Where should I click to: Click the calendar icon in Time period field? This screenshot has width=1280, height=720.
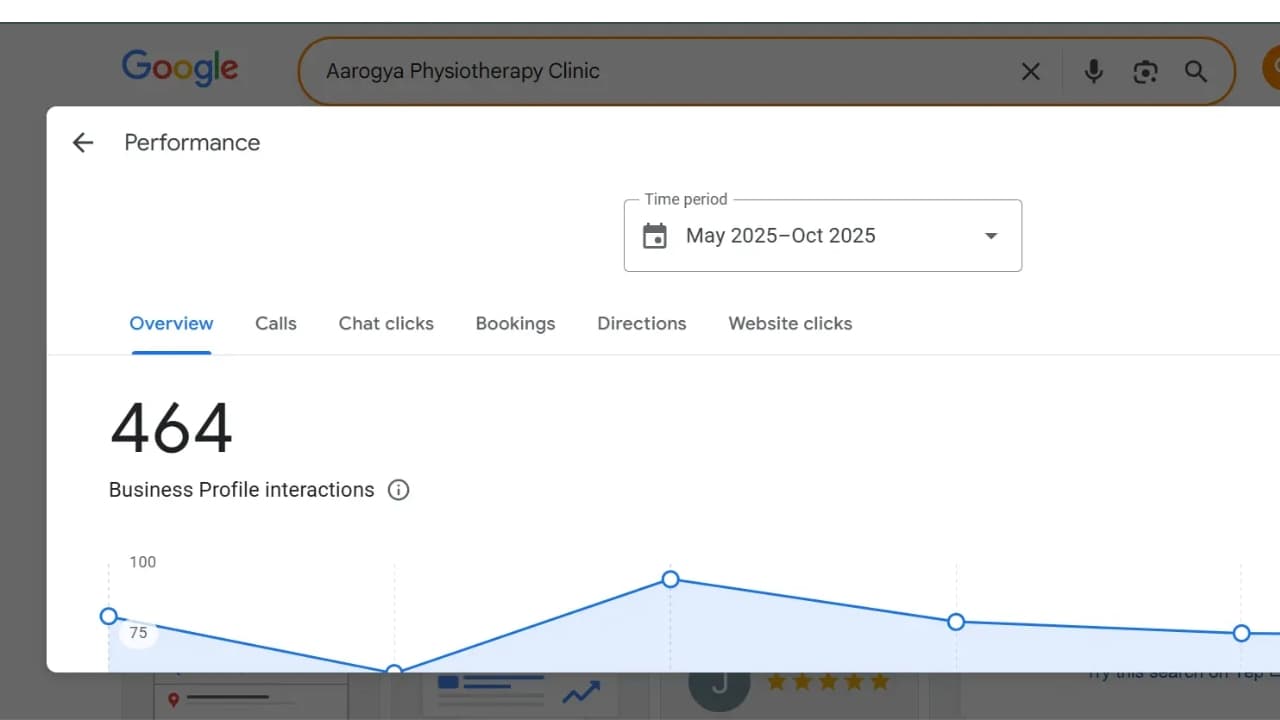tap(655, 236)
